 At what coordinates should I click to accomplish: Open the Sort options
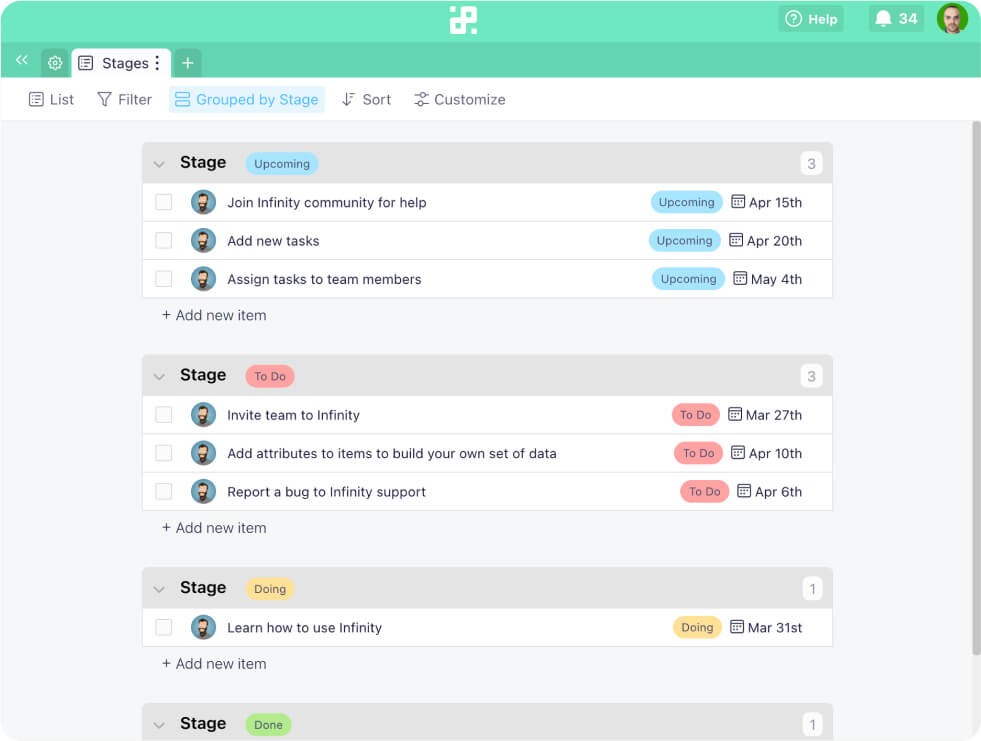tap(366, 100)
